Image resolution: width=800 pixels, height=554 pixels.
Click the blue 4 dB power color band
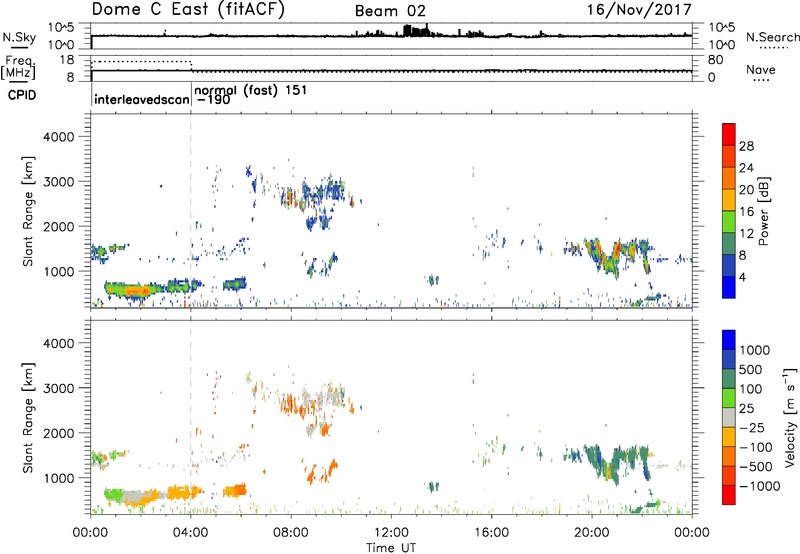[x=729, y=287]
